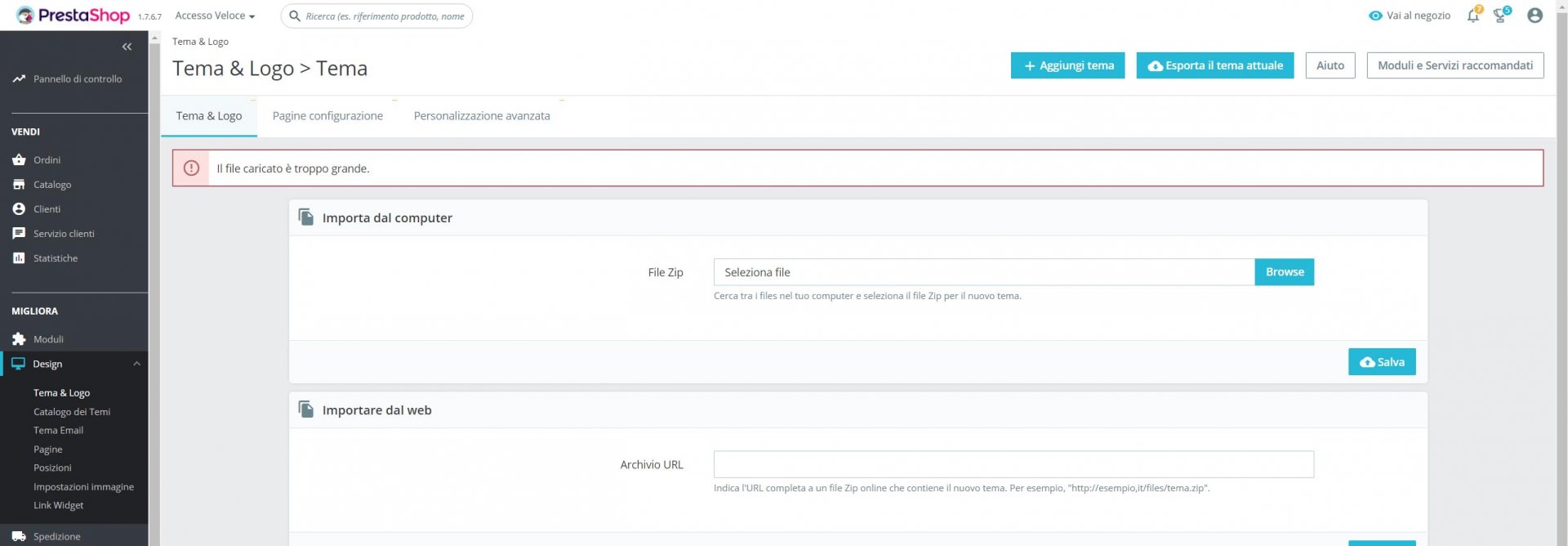Select Link Widget submenu item
The width and height of the screenshot is (1568, 546).
click(59, 506)
